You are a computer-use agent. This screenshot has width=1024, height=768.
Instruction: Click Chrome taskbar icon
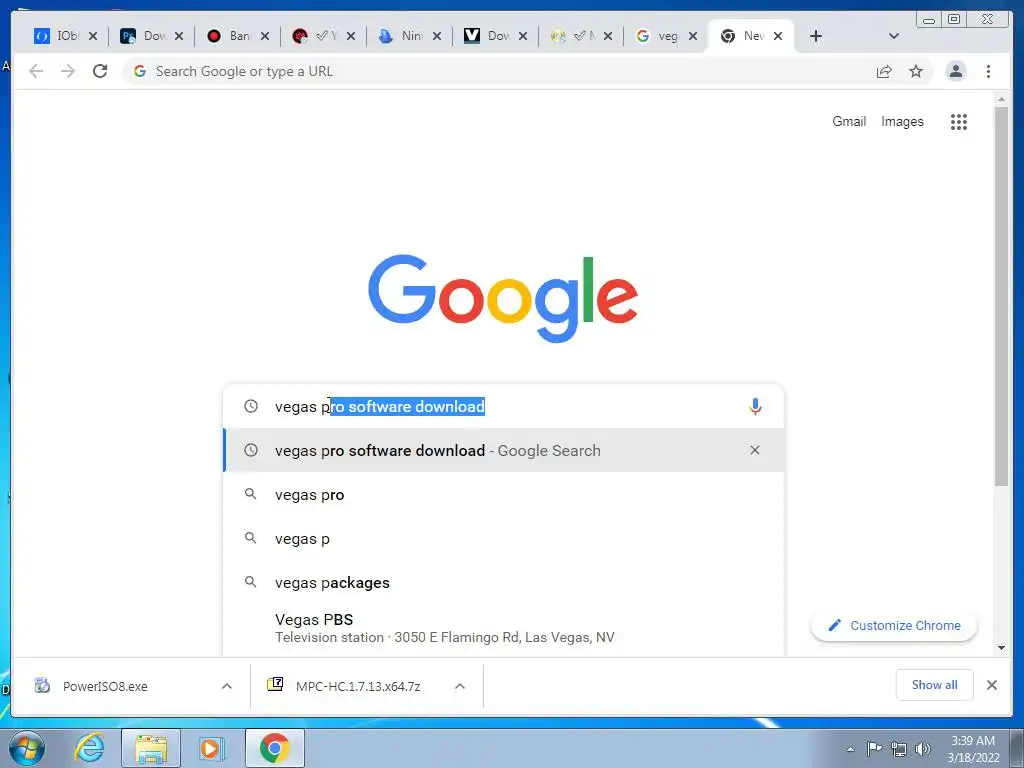click(x=274, y=748)
